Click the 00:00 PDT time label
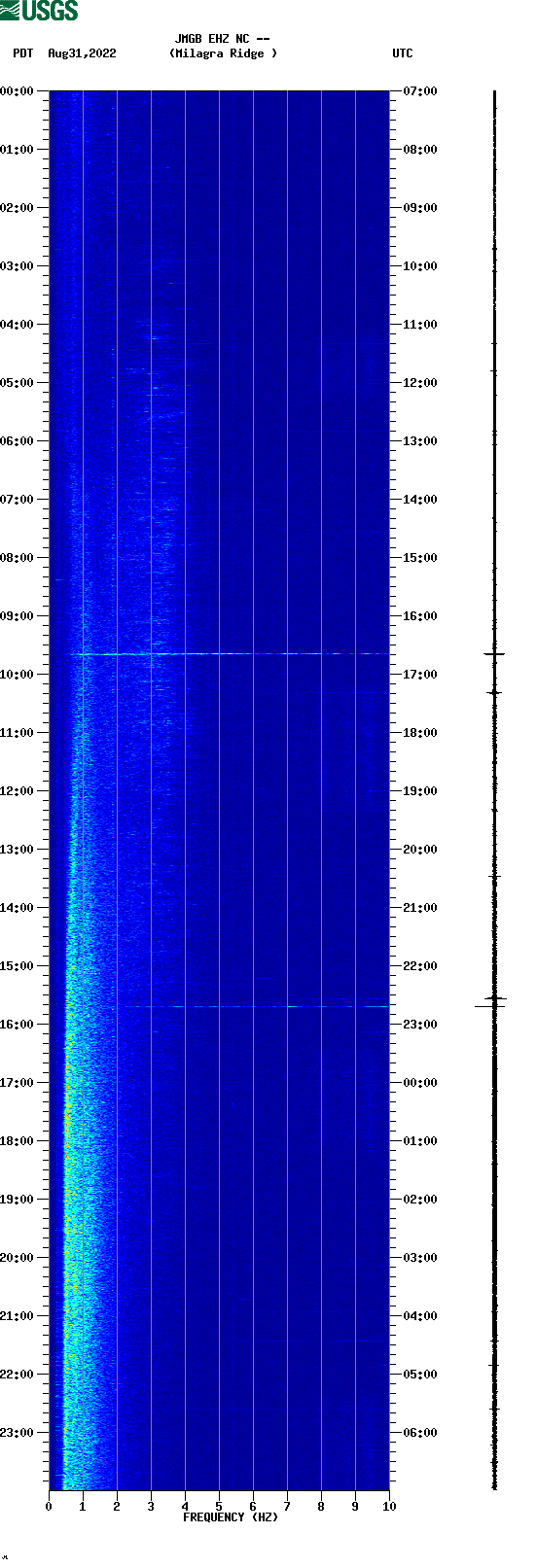Screen dimensions: 537x1568 (17, 91)
